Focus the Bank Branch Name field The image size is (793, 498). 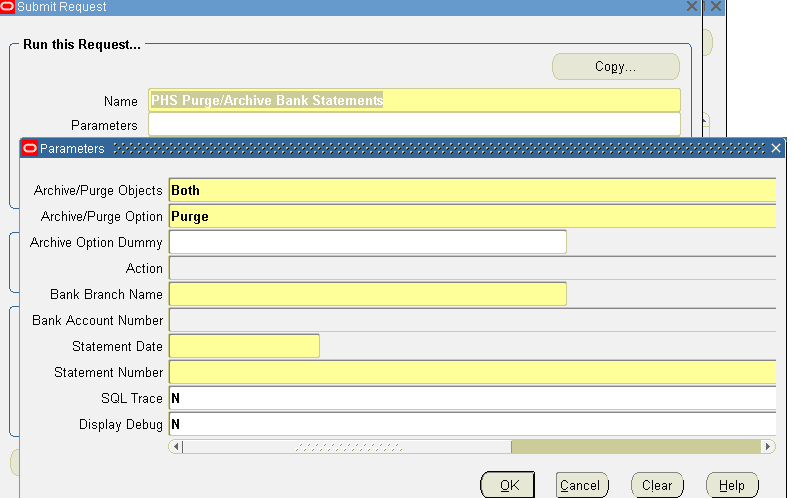(368, 294)
